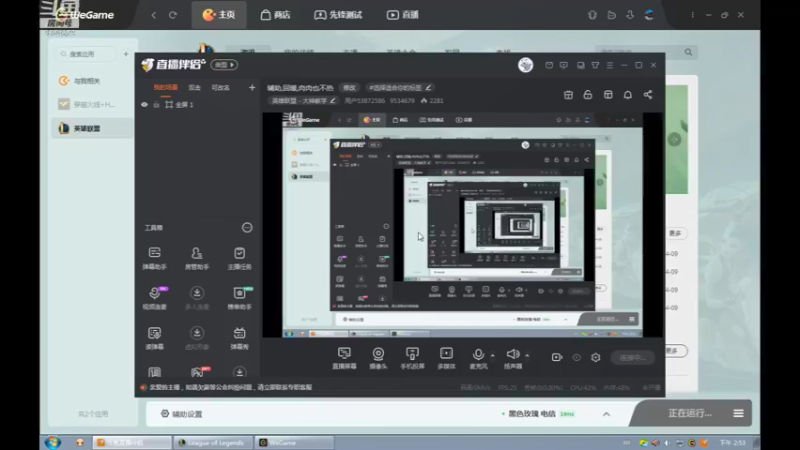Open the Windows Start button

point(53,442)
